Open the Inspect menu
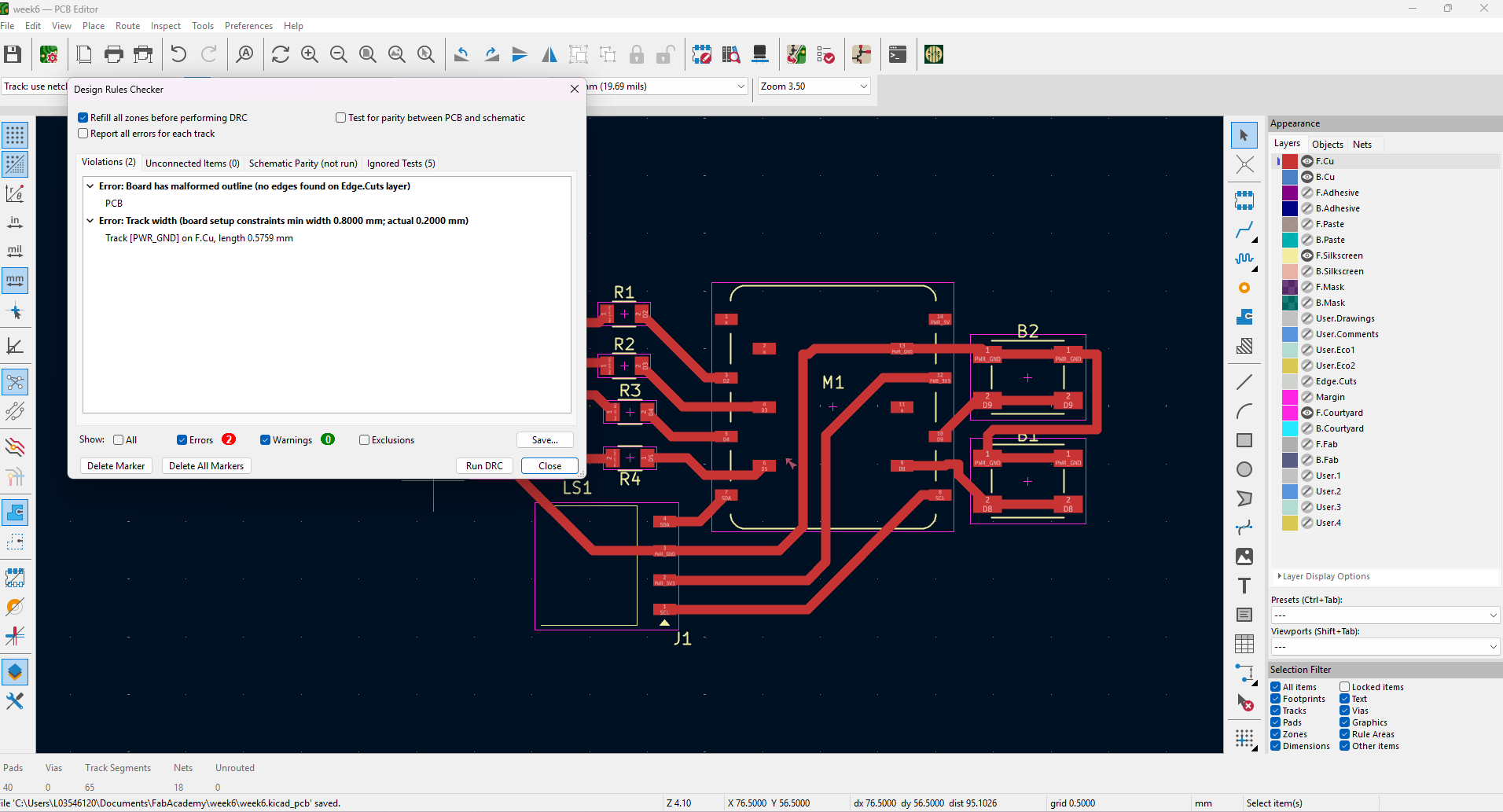The height and width of the screenshot is (812, 1503). point(165,26)
